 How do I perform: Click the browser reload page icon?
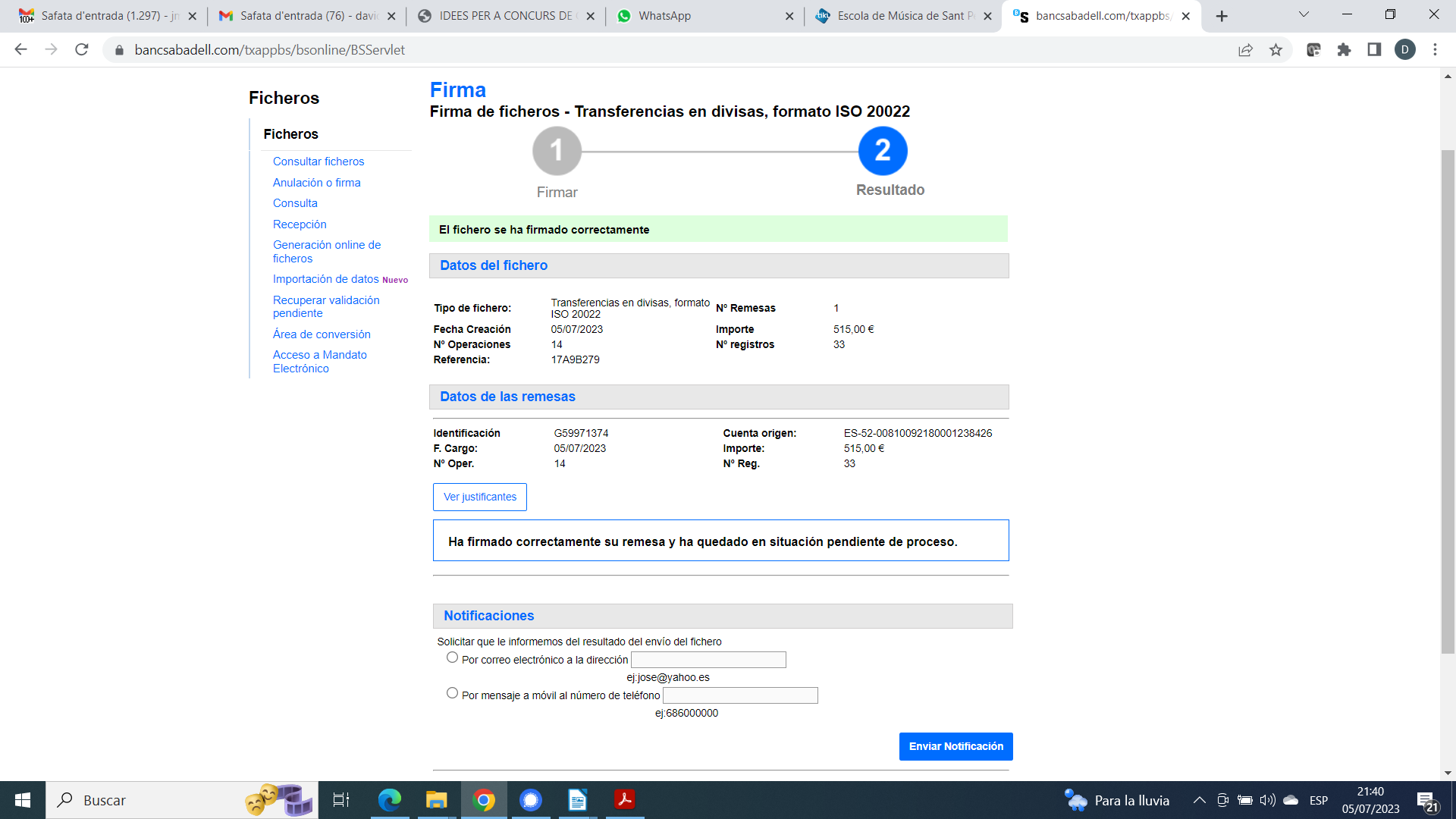tap(82, 50)
